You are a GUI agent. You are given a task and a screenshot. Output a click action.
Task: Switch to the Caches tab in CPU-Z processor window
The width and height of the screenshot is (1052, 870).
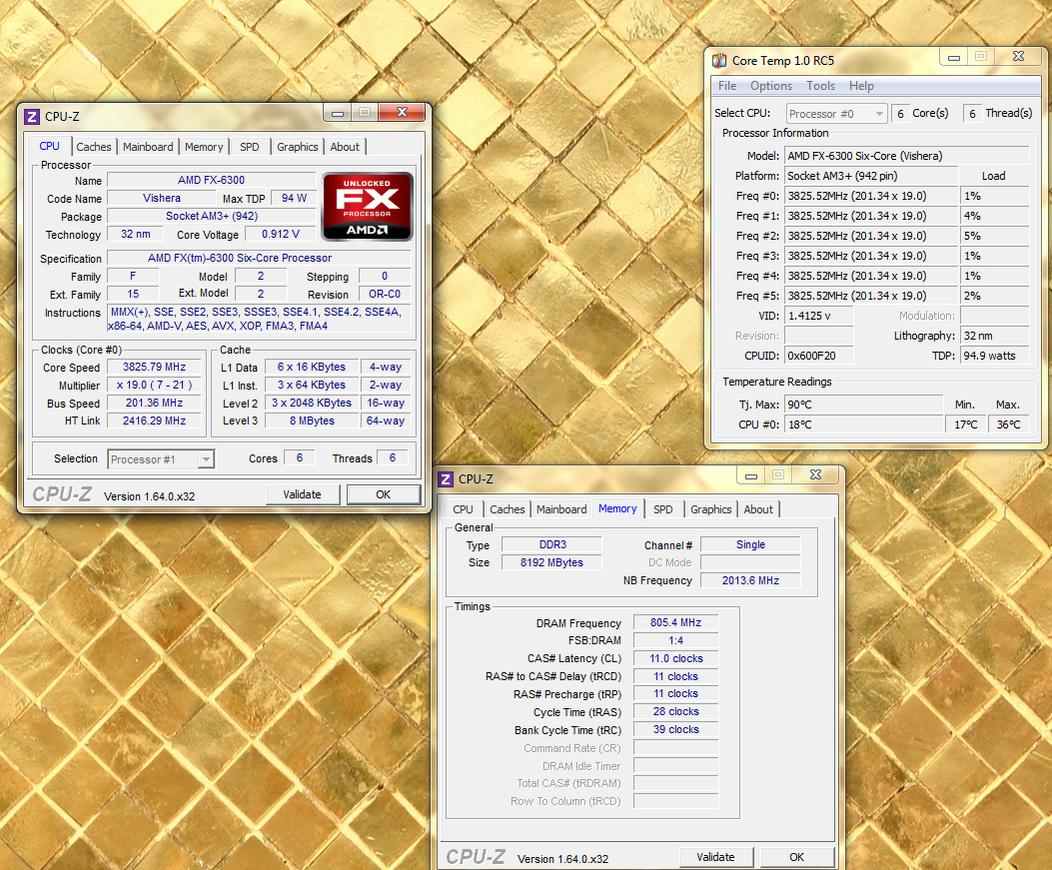(x=93, y=147)
